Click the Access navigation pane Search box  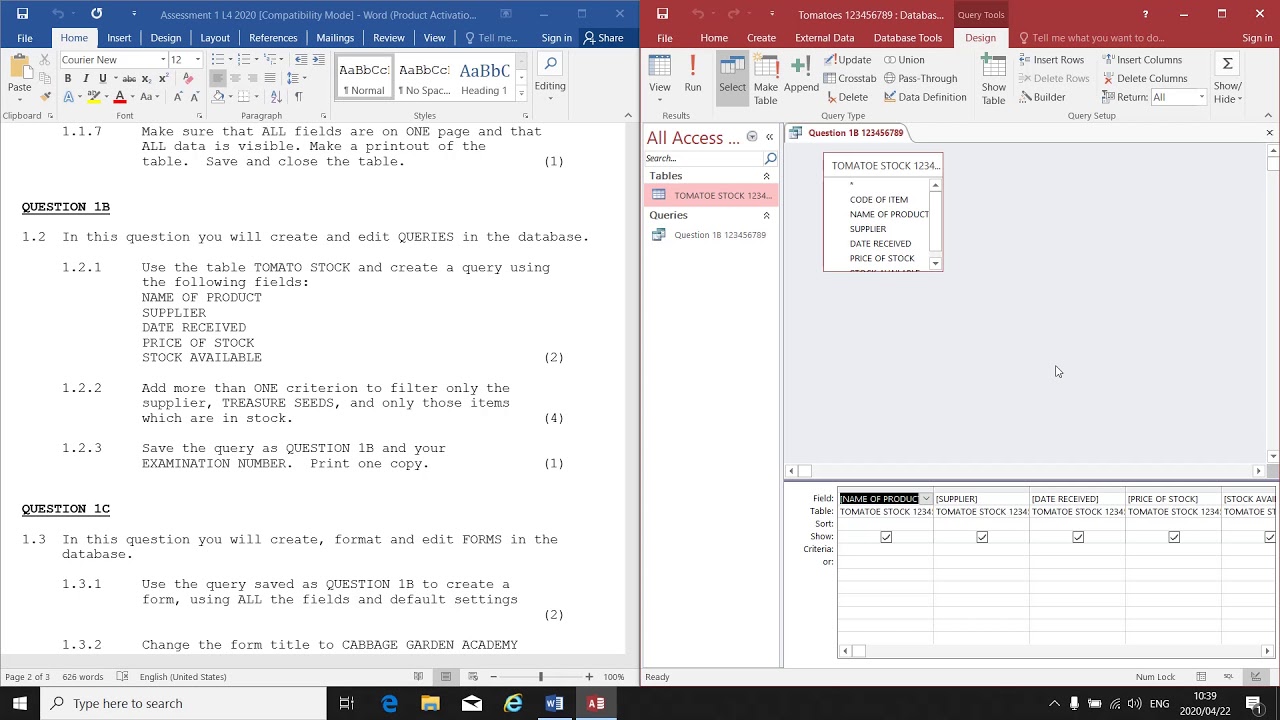pyautogui.click(x=704, y=158)
